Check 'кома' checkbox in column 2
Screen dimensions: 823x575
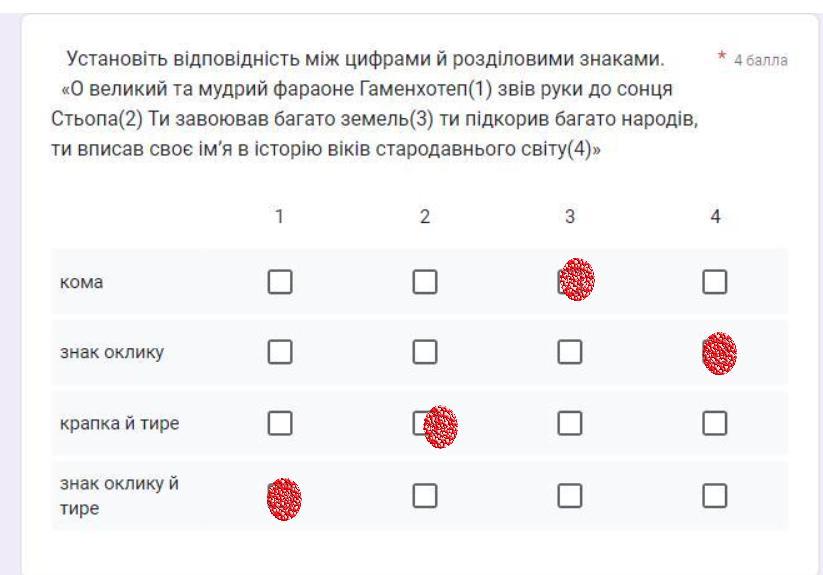click(x=424, y=283)
